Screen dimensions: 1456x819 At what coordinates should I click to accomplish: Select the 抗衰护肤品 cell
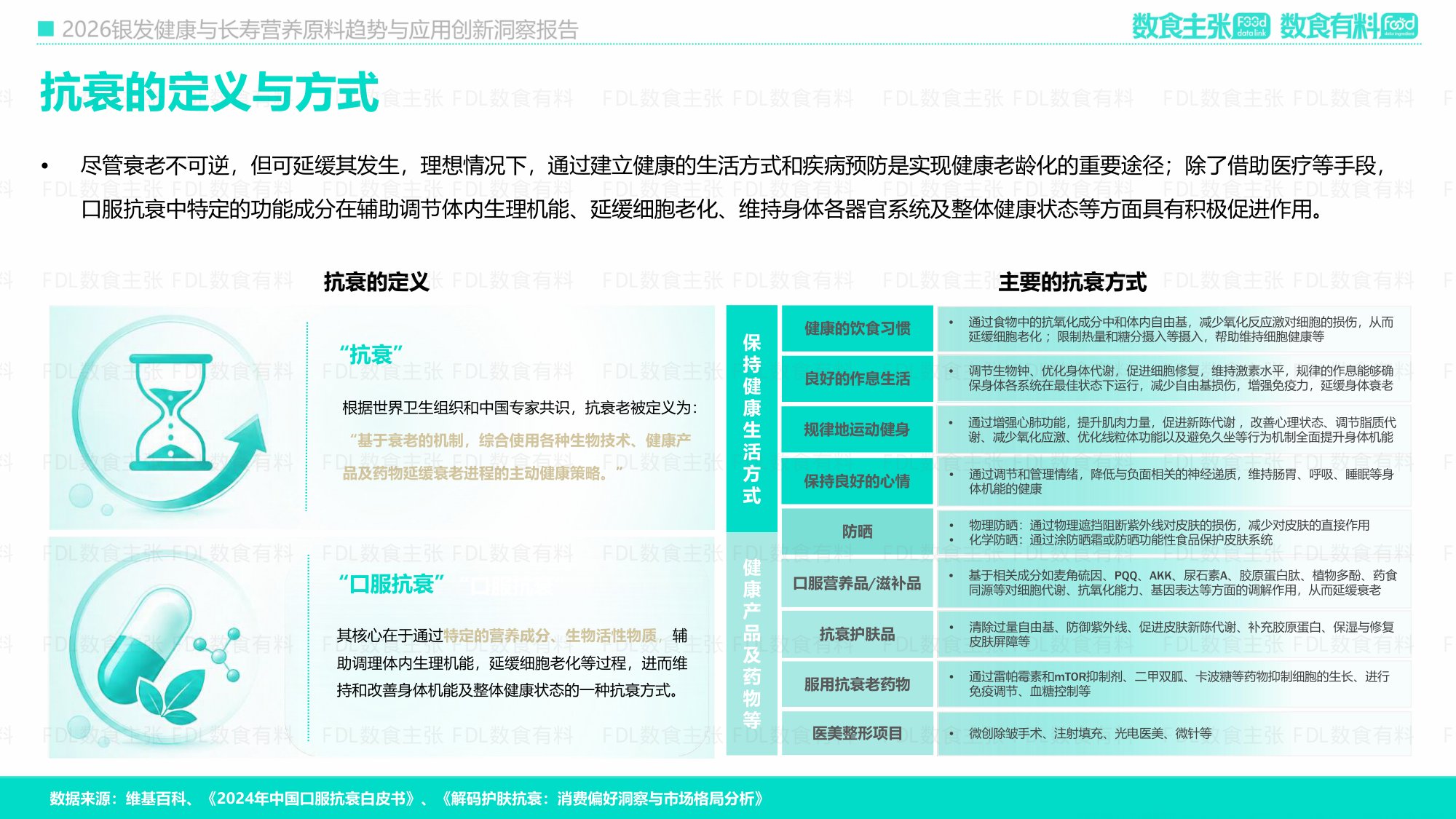click(857, 634)
